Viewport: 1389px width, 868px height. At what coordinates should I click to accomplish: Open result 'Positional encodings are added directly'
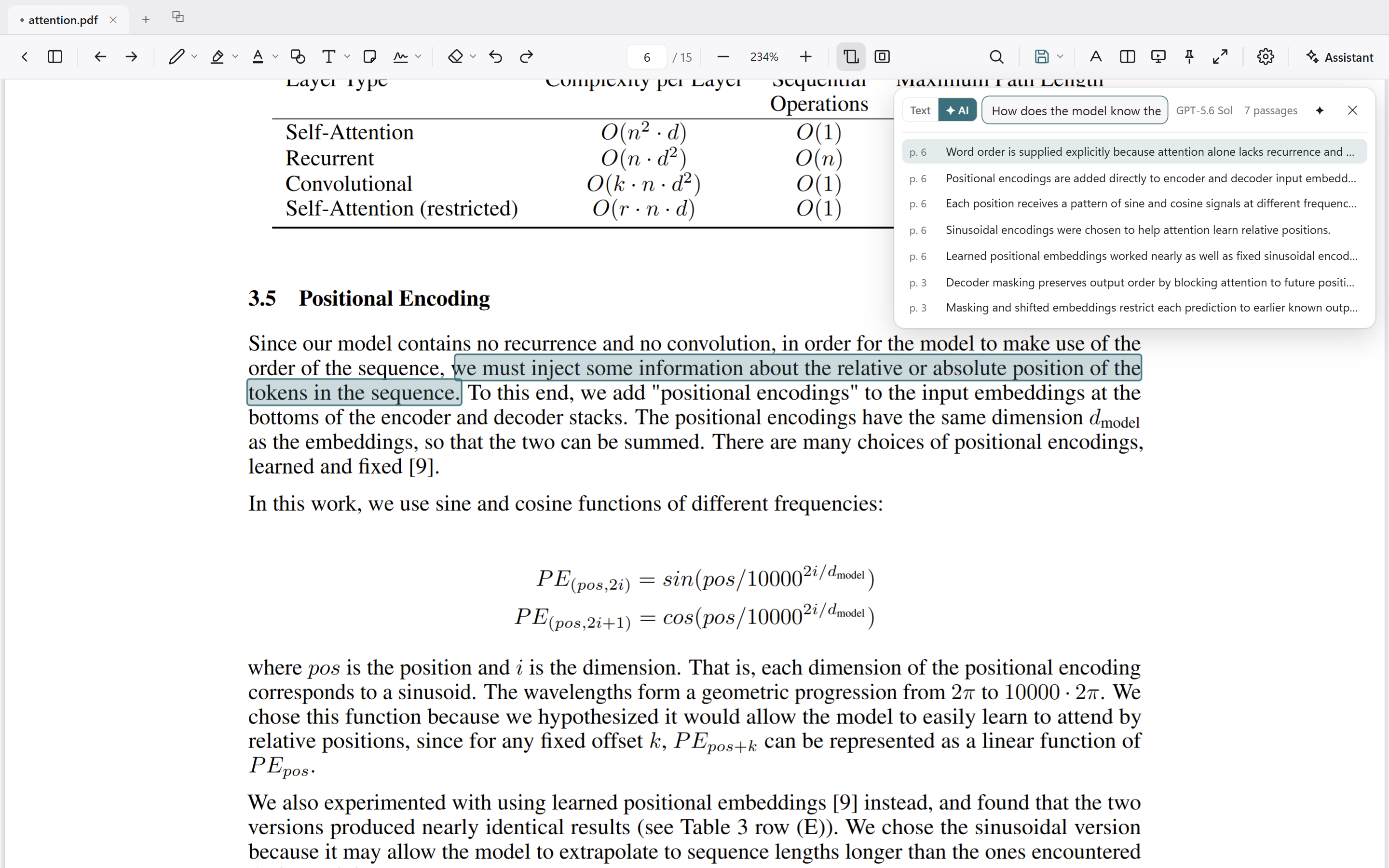(x=1134, y=178)
